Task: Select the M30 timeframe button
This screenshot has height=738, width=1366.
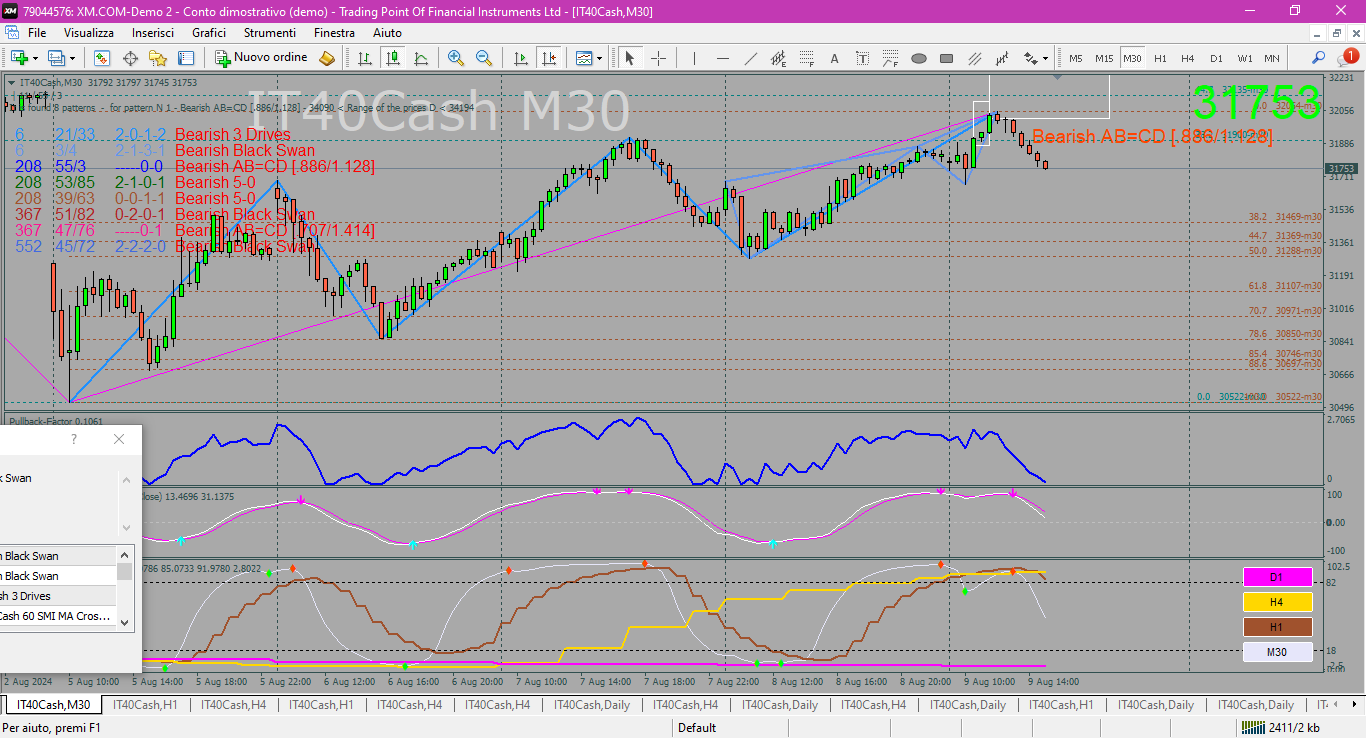Action: tap(1132, 58)
